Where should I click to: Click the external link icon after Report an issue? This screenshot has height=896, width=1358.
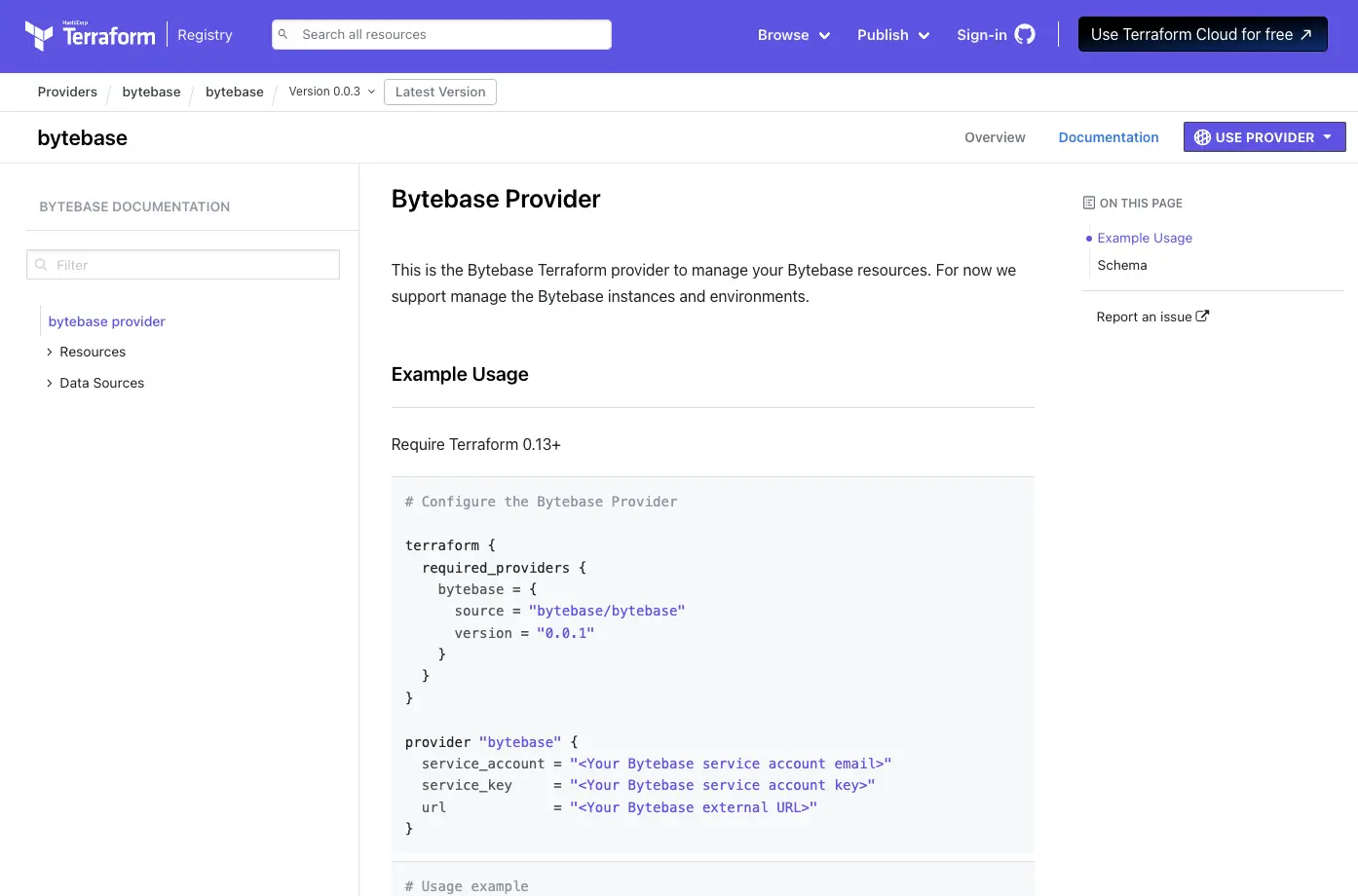(x=1202, y=317)
